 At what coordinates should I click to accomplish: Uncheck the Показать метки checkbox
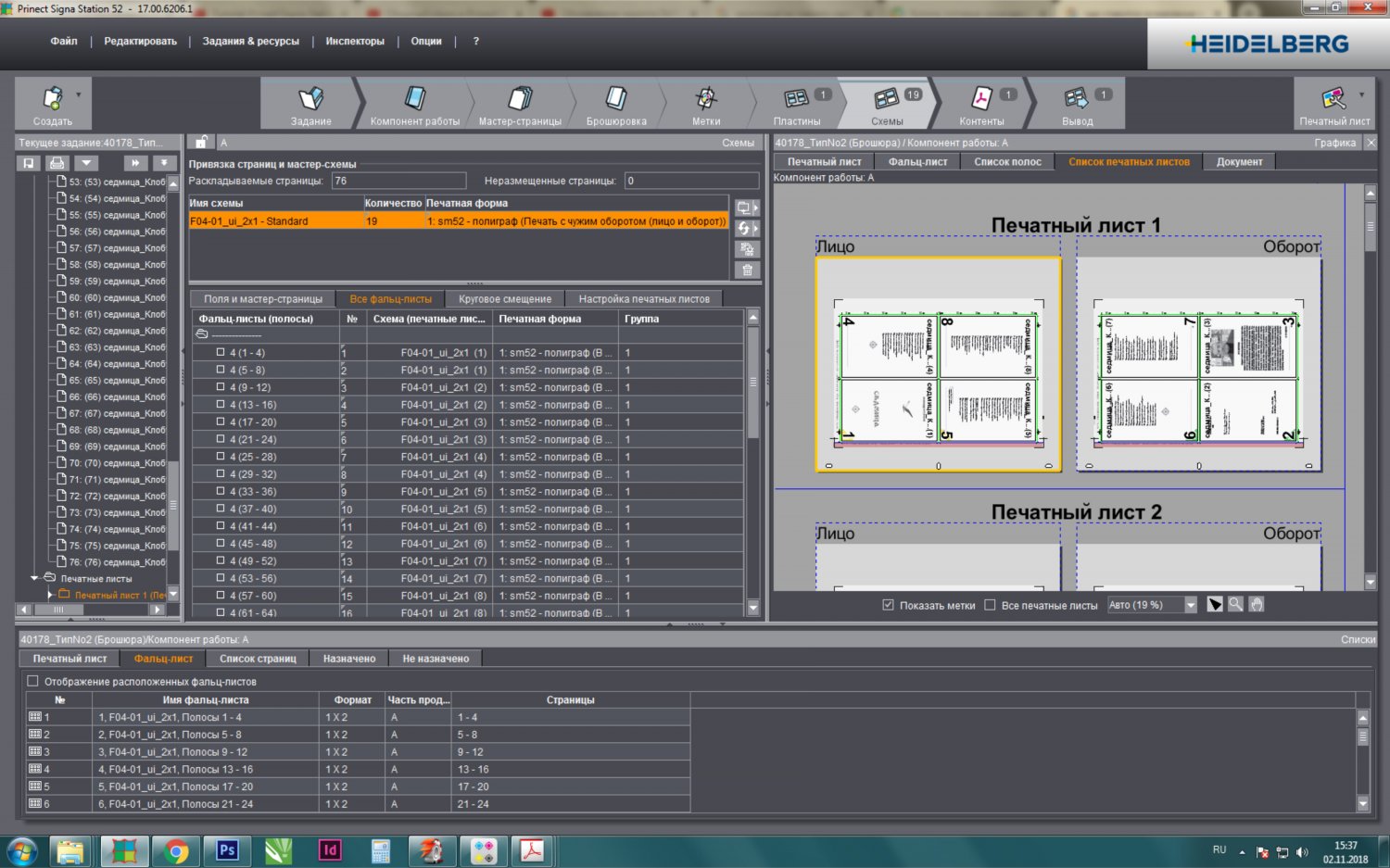click(x=888, y=605)
